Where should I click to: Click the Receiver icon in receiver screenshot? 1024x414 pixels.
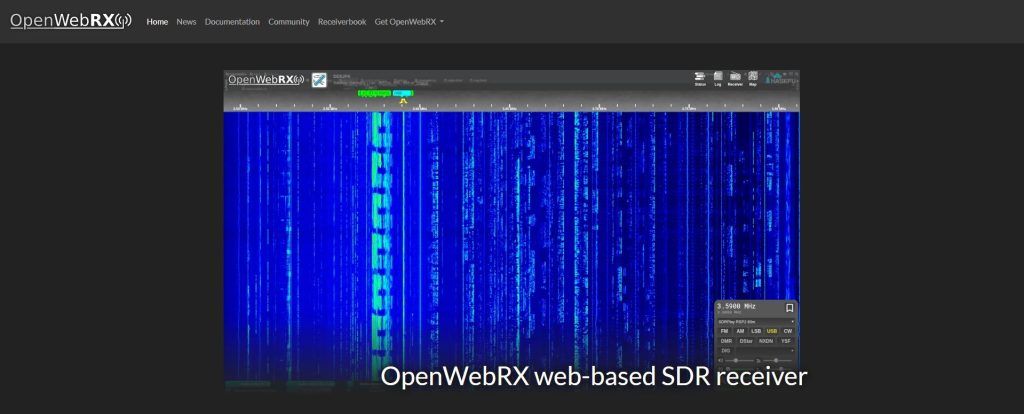(735, 79)
